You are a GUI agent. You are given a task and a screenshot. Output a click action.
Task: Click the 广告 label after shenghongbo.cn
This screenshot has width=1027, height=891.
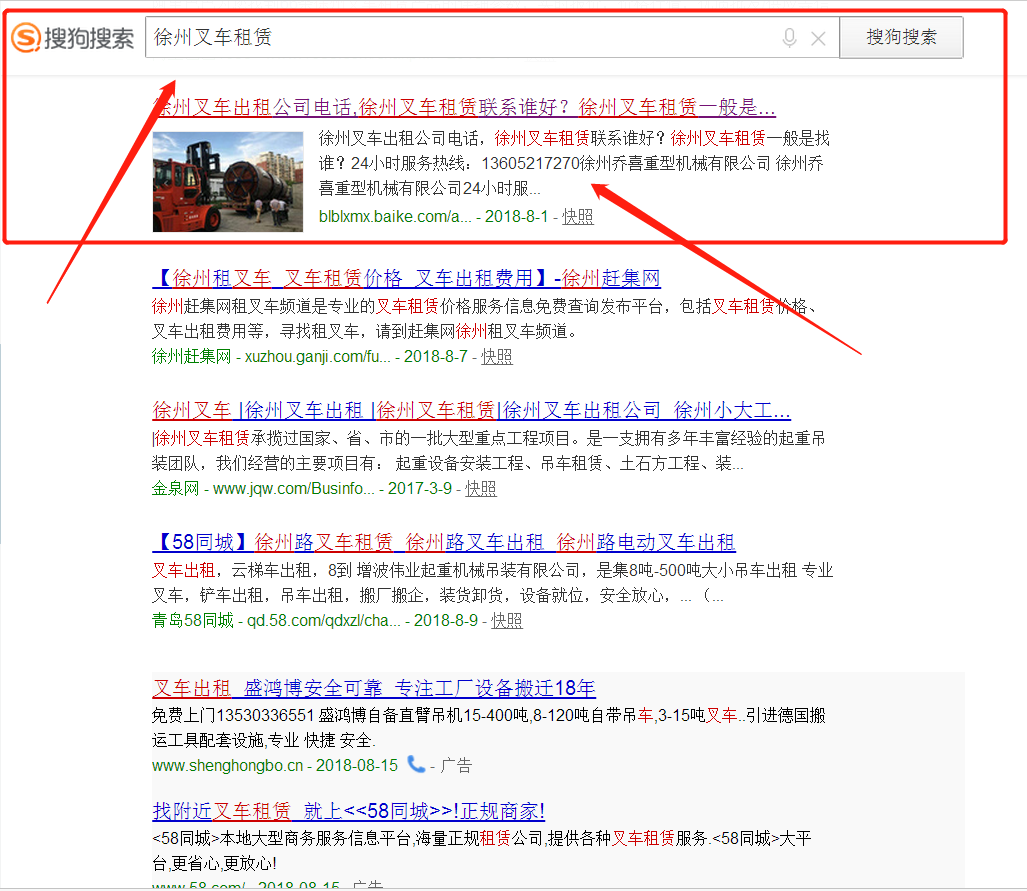coord(456,765)
